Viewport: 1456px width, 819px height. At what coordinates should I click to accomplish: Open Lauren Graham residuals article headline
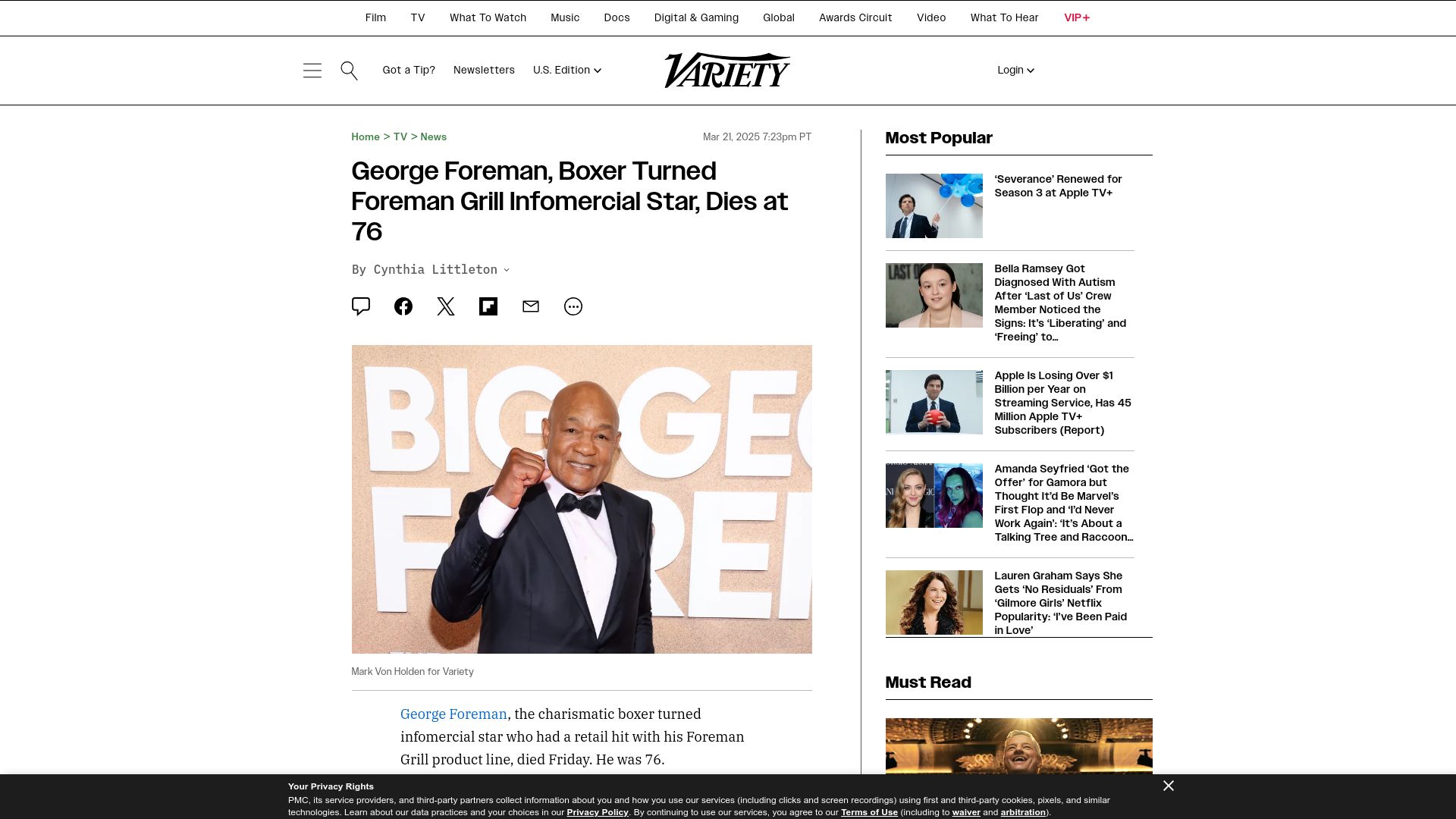[1060, 603]
